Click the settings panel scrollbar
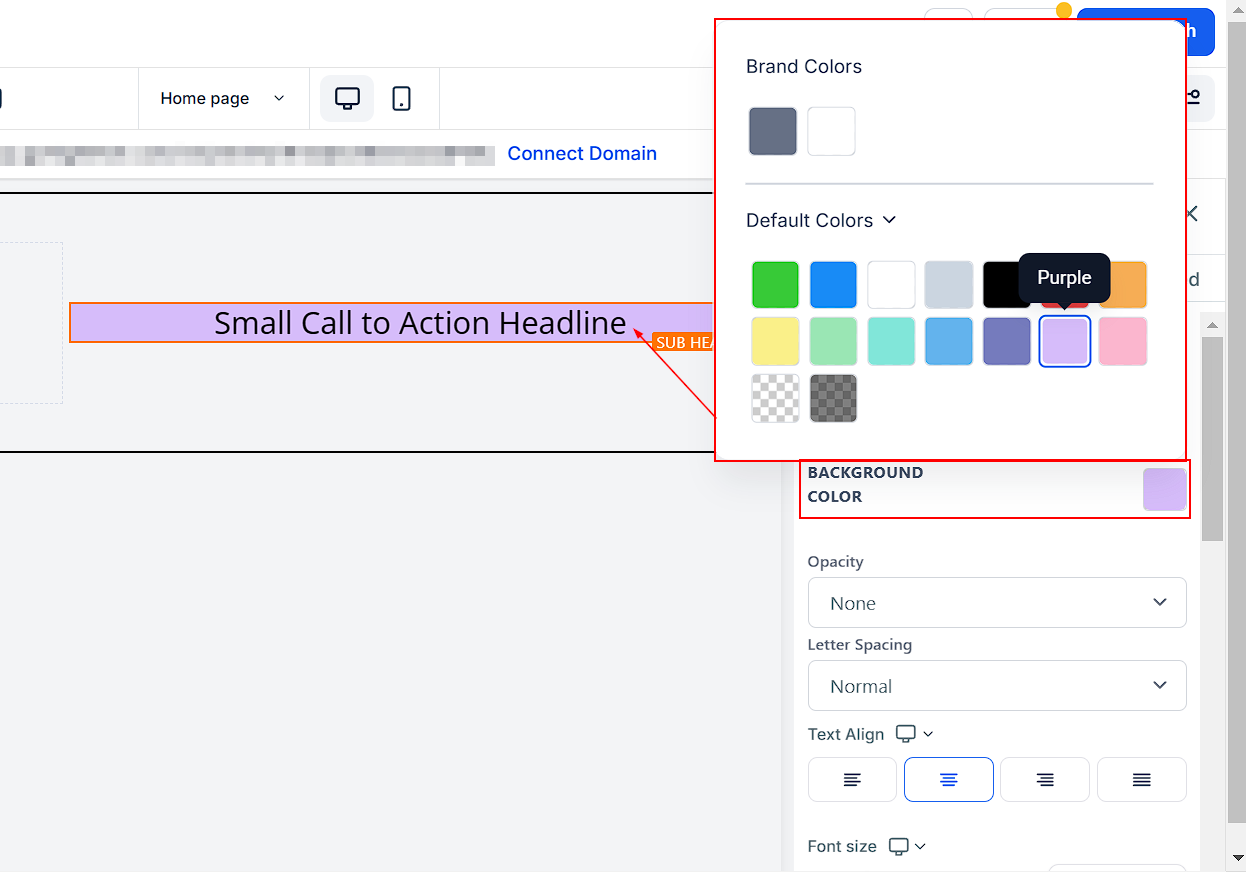The width and height of the screenshot is (1246, 872). point(1212,440)
